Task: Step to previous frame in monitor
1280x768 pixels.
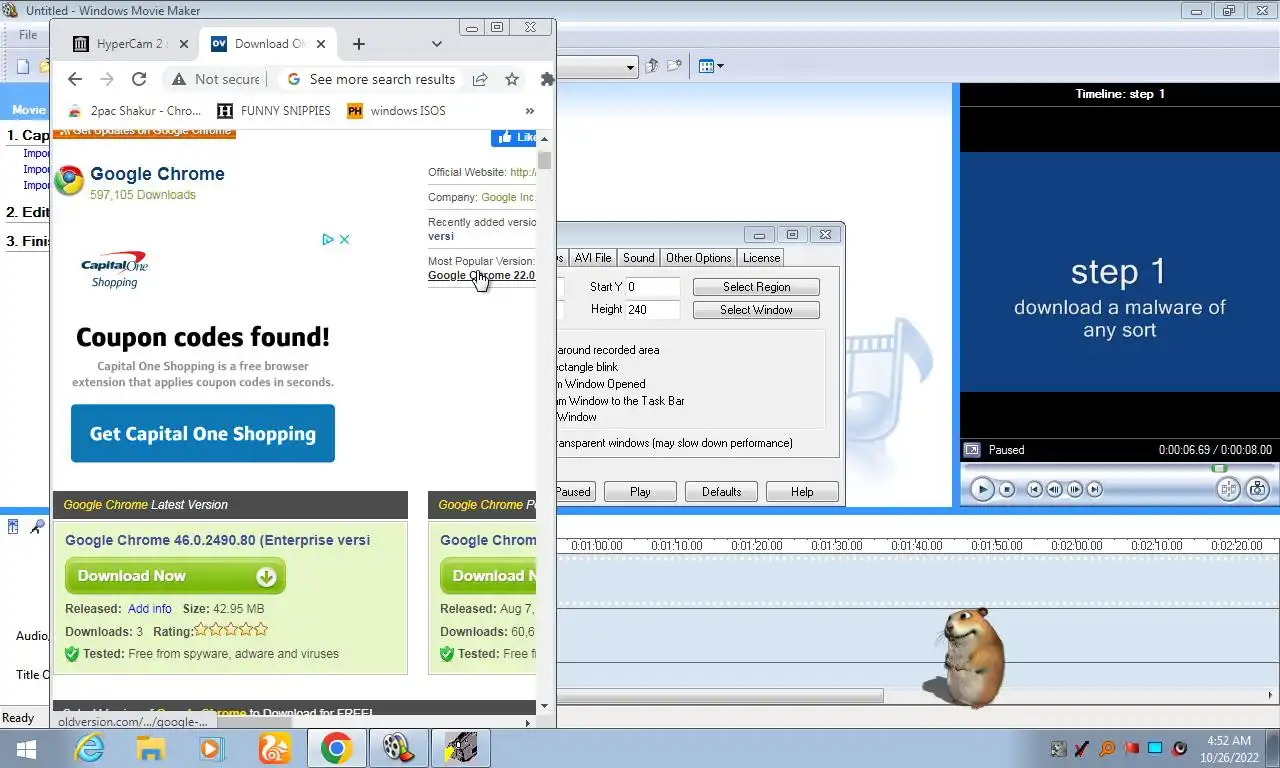Action: tap(1055, 489)
